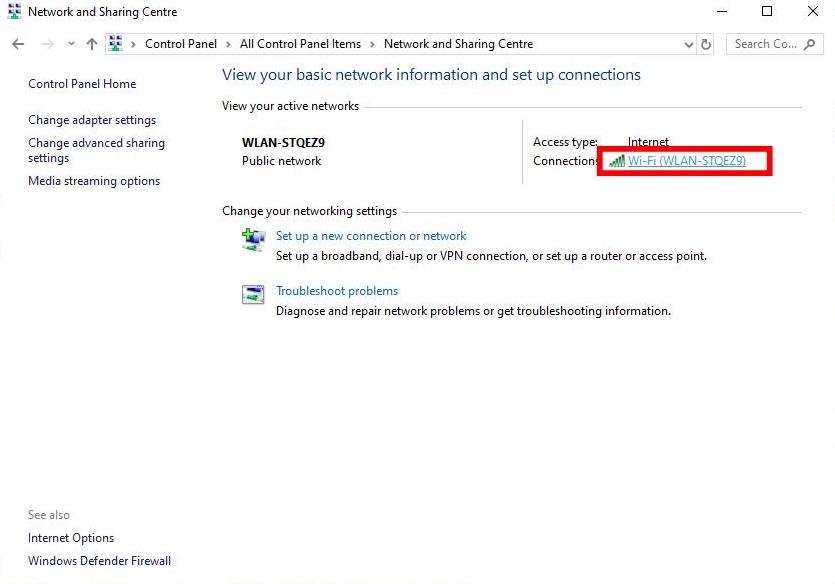Screen dimensions: 835x584
Task: Open Internet Options link
Action: [71, 538]
